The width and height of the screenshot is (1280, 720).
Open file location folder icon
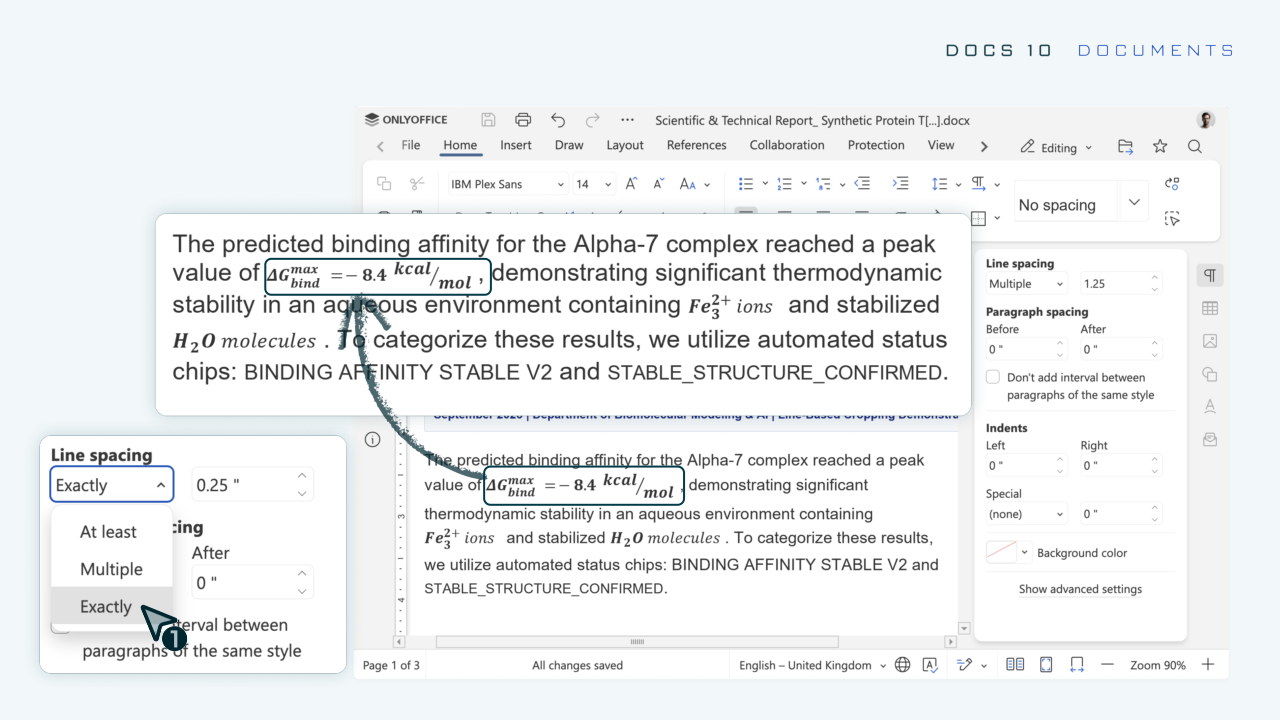click(x=1125, y=147)
